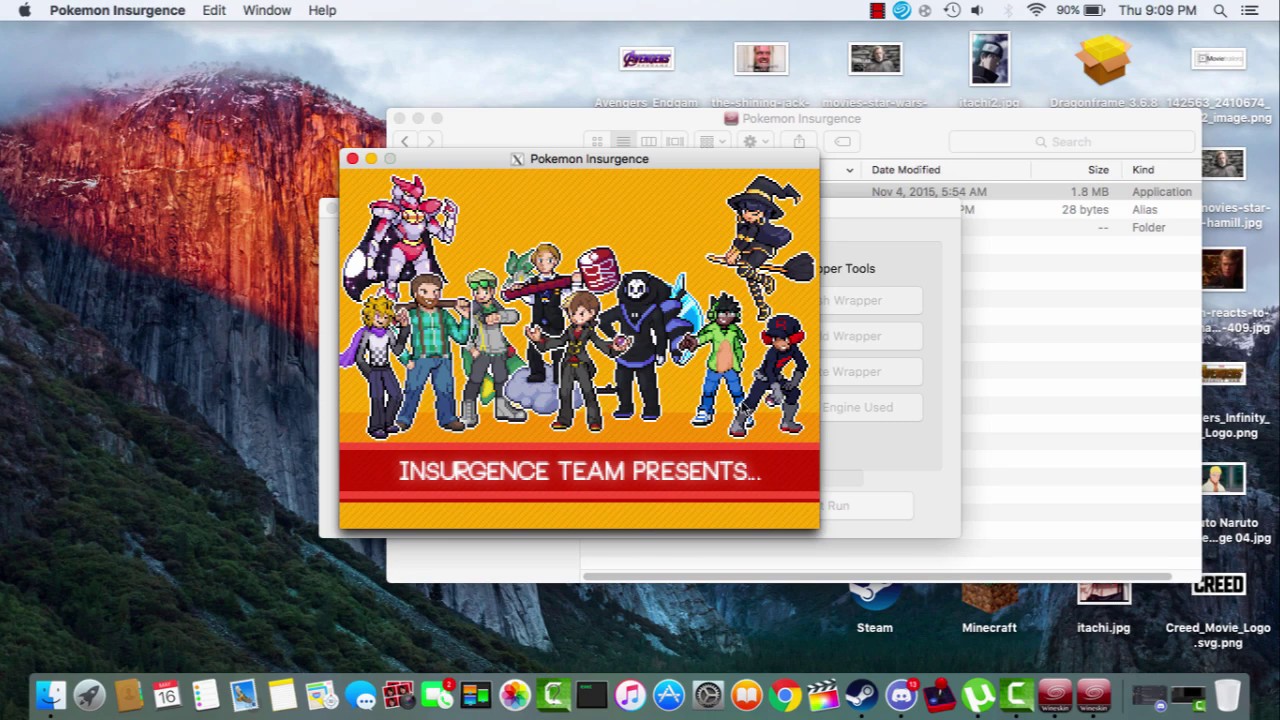Open the Window menu
The height and width of the screenshot is (720, 1280).
tap(267, 10)
